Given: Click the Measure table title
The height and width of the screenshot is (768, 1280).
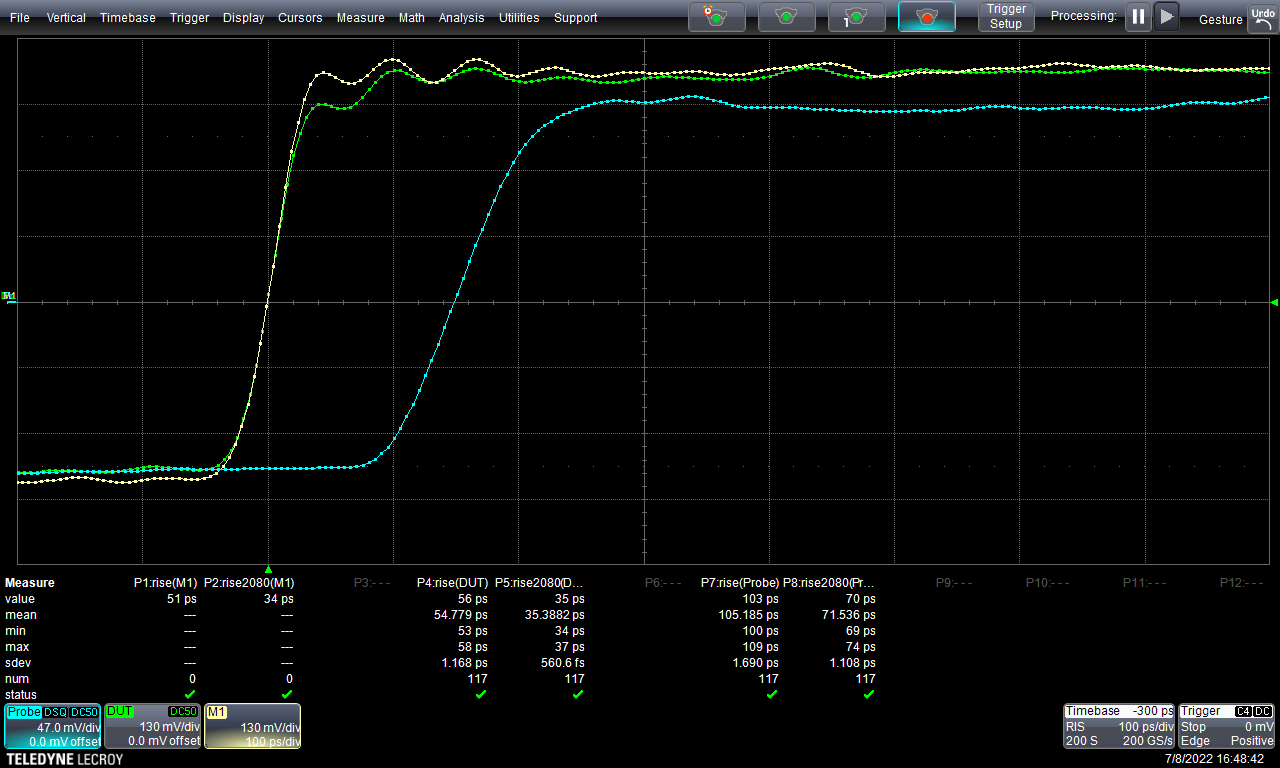Looking at the screenshot, I should [x=30, y=582].
